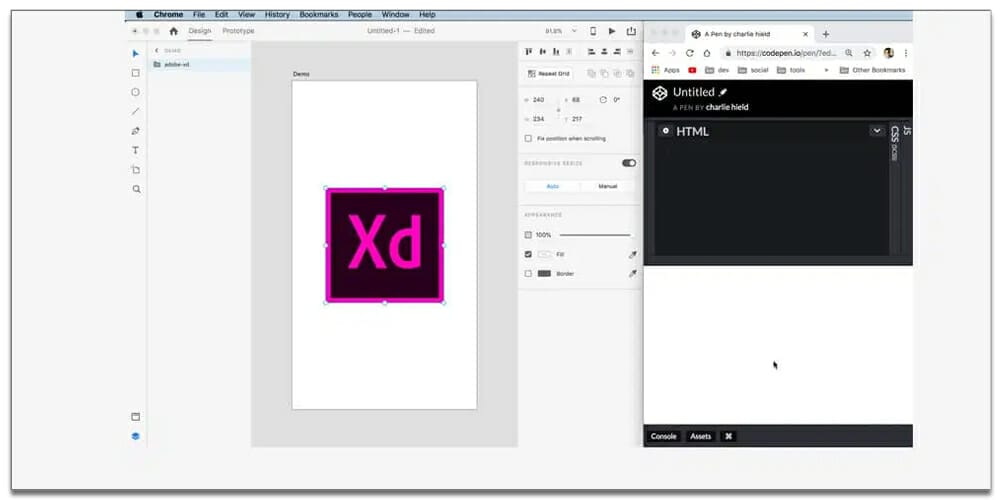Select the Zoom magnifier tool in XD

click(x=136, y=189)
